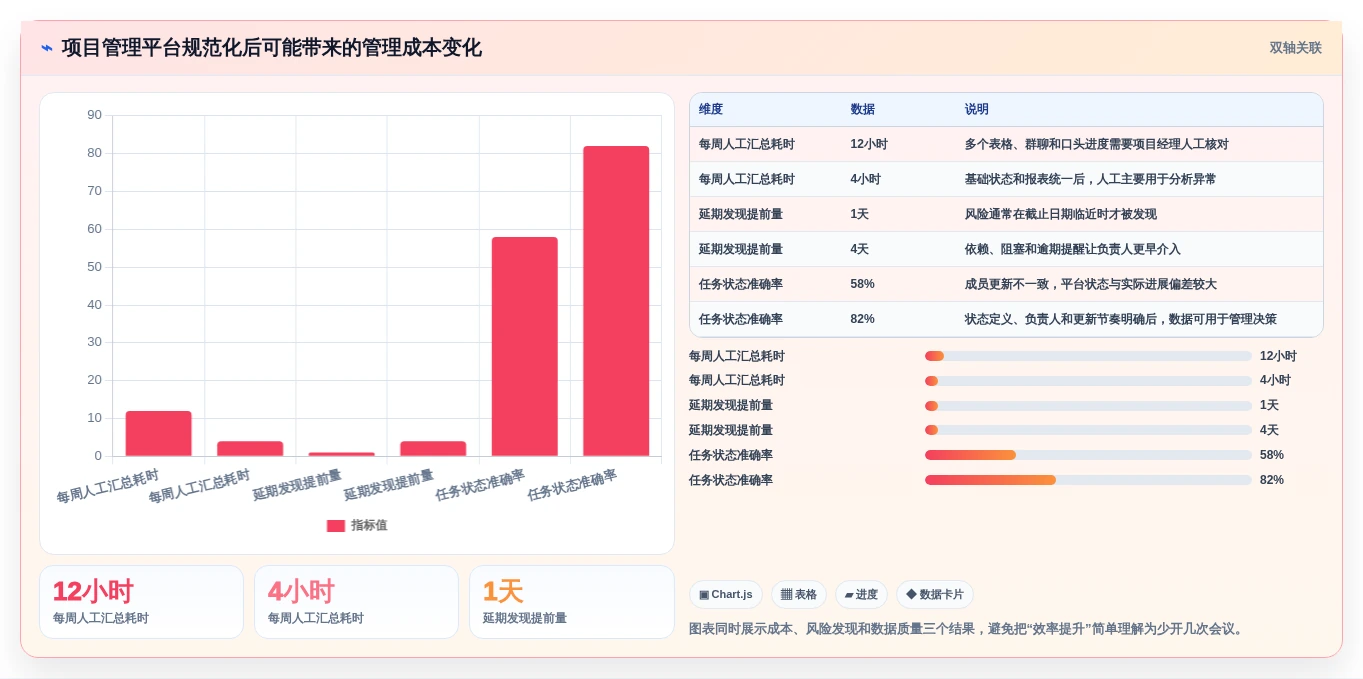Click the 4天 value beside progress bars

[1269, 430]
